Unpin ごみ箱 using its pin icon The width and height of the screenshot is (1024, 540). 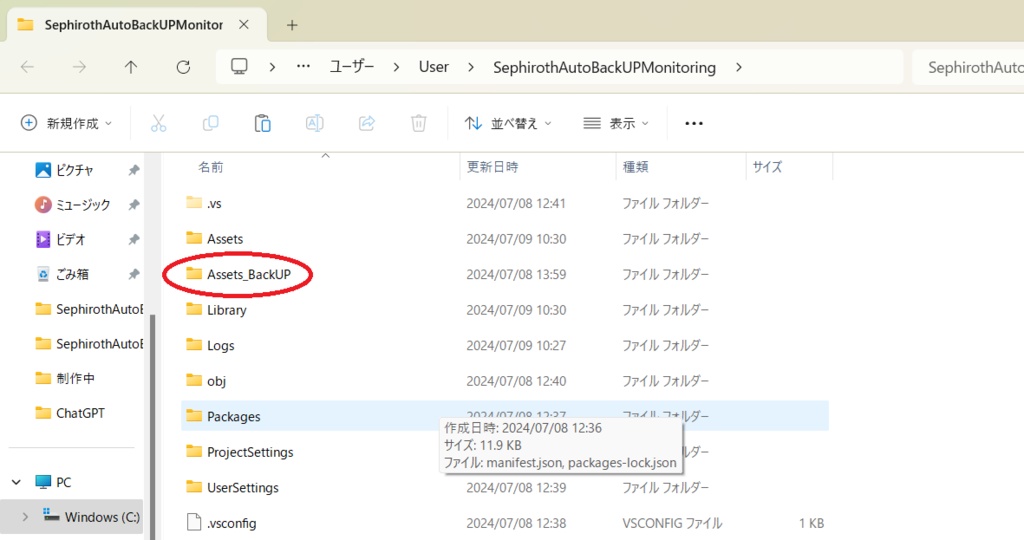click(133, 274)
